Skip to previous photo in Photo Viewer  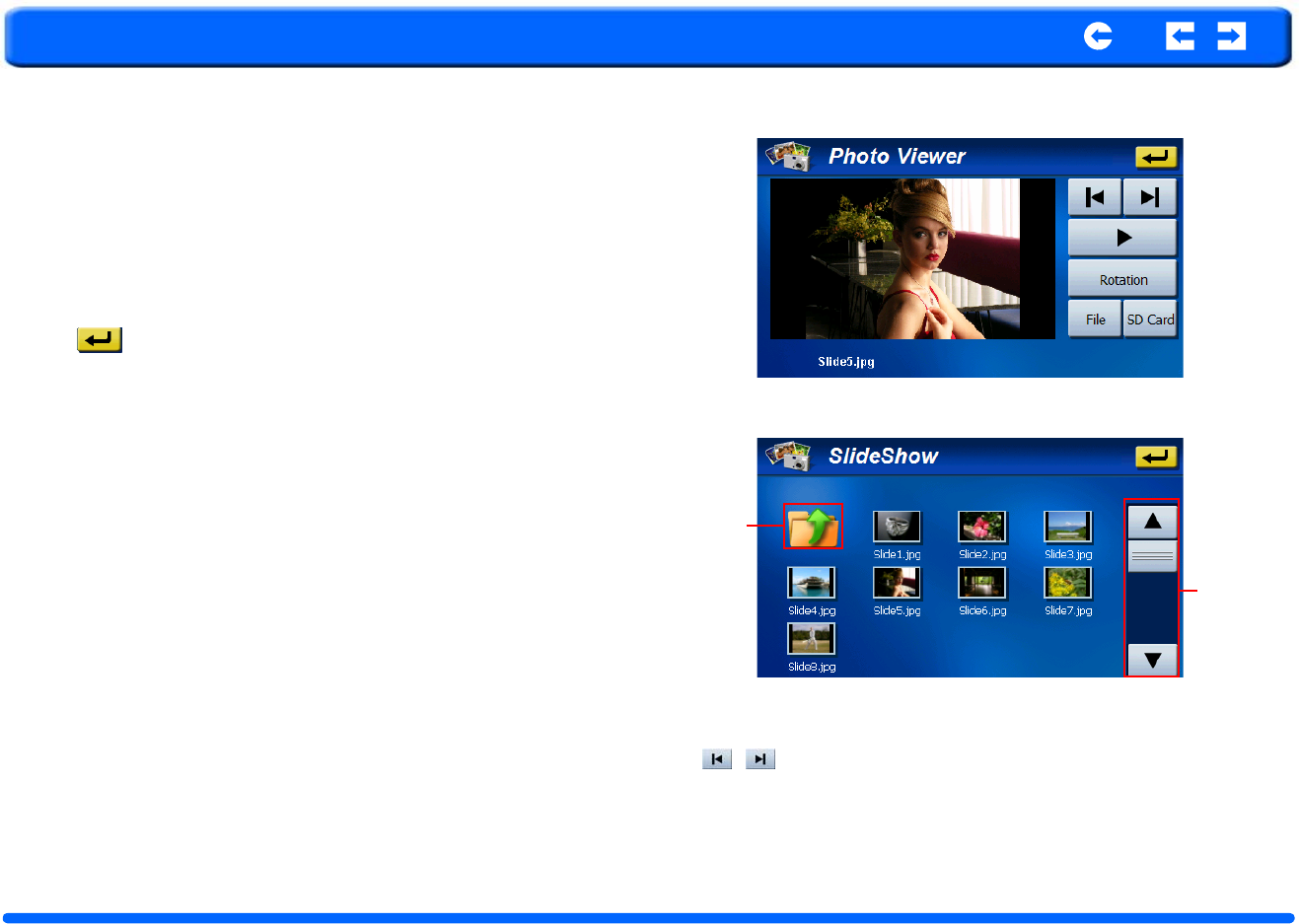(1095, 197)
